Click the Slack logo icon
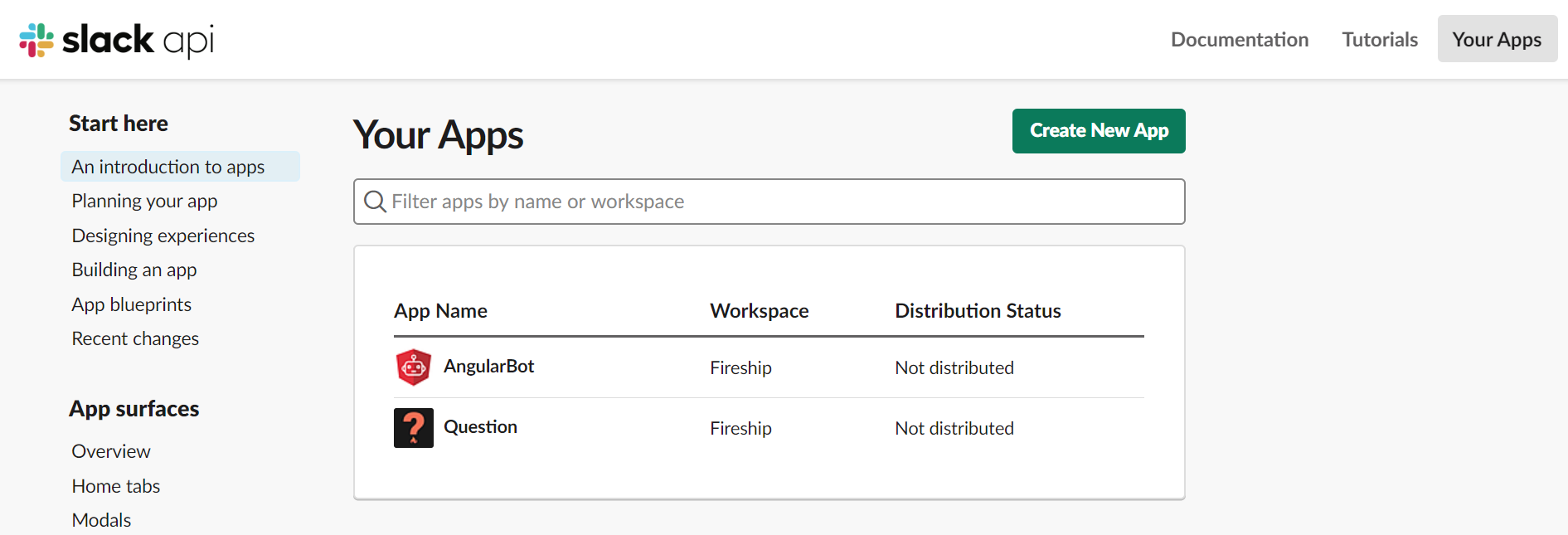This screenshot has width=1568, height=535. [36, 40]
